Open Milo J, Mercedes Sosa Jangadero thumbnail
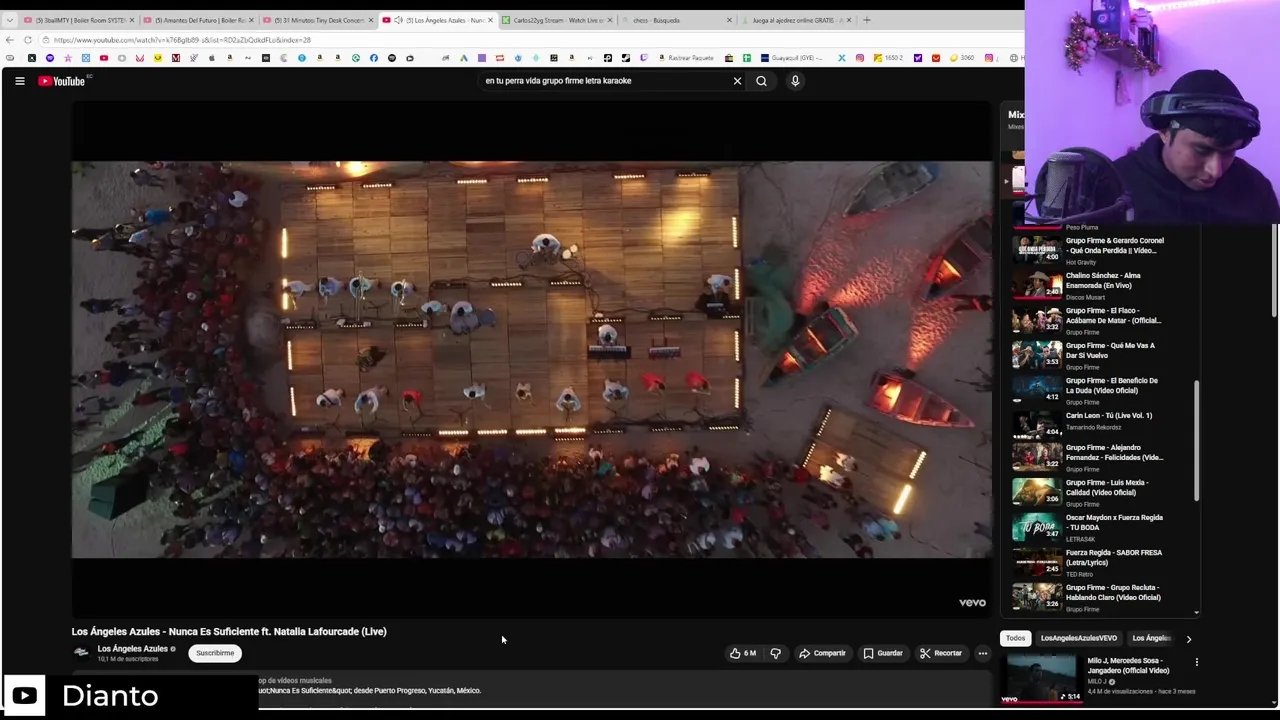 1042,680
